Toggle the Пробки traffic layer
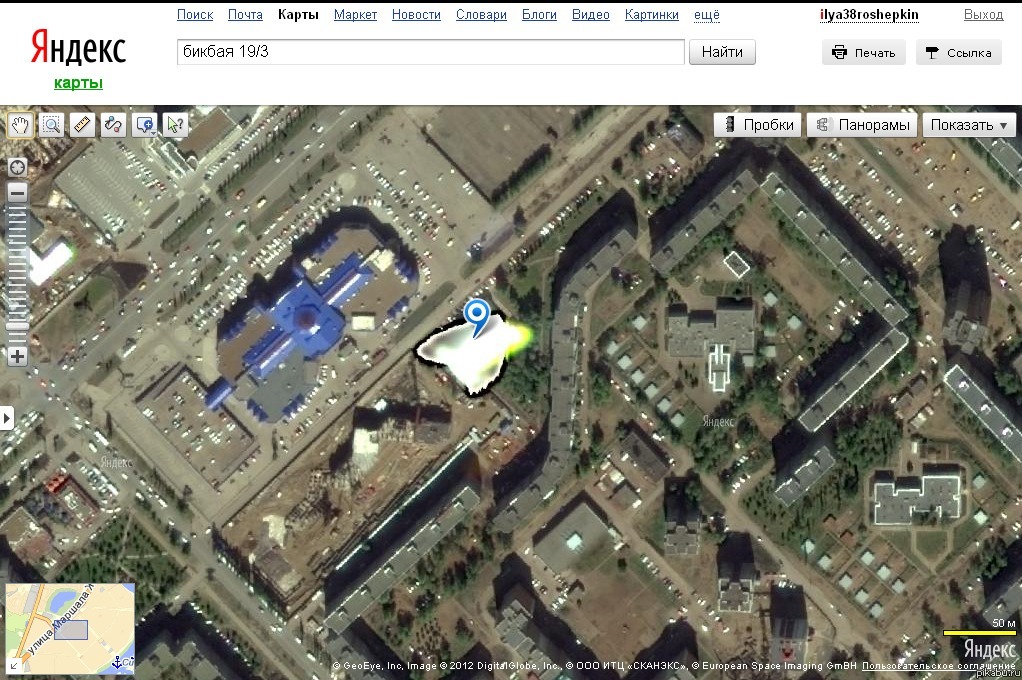 [x=758, y=125]
